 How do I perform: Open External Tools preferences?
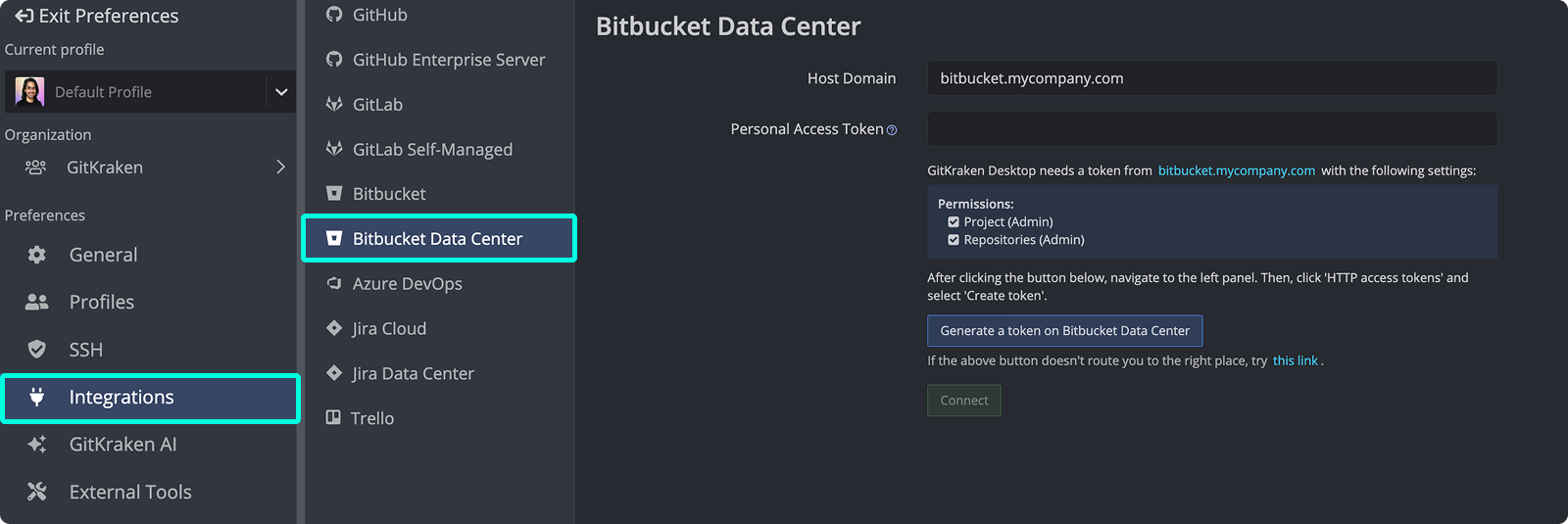(129, 492)
